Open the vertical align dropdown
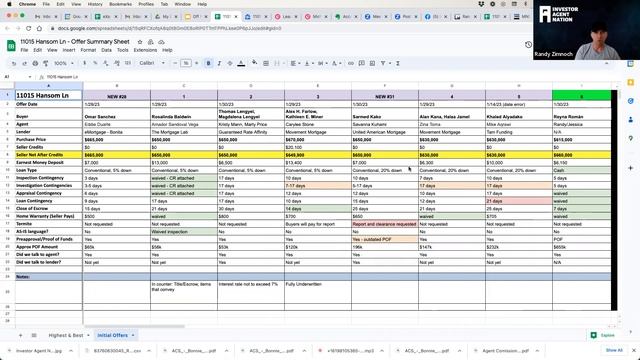This screenshot has height=360, width=640. [x=308, y=63]
